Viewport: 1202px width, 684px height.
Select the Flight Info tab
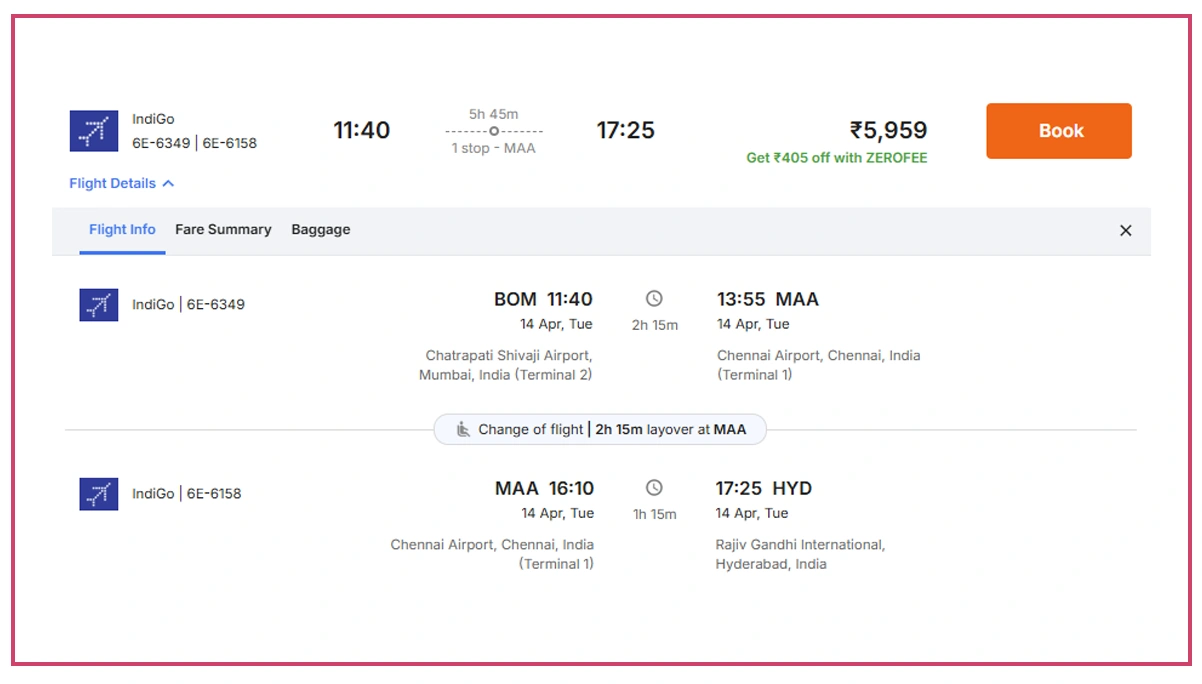click(122, 229)
